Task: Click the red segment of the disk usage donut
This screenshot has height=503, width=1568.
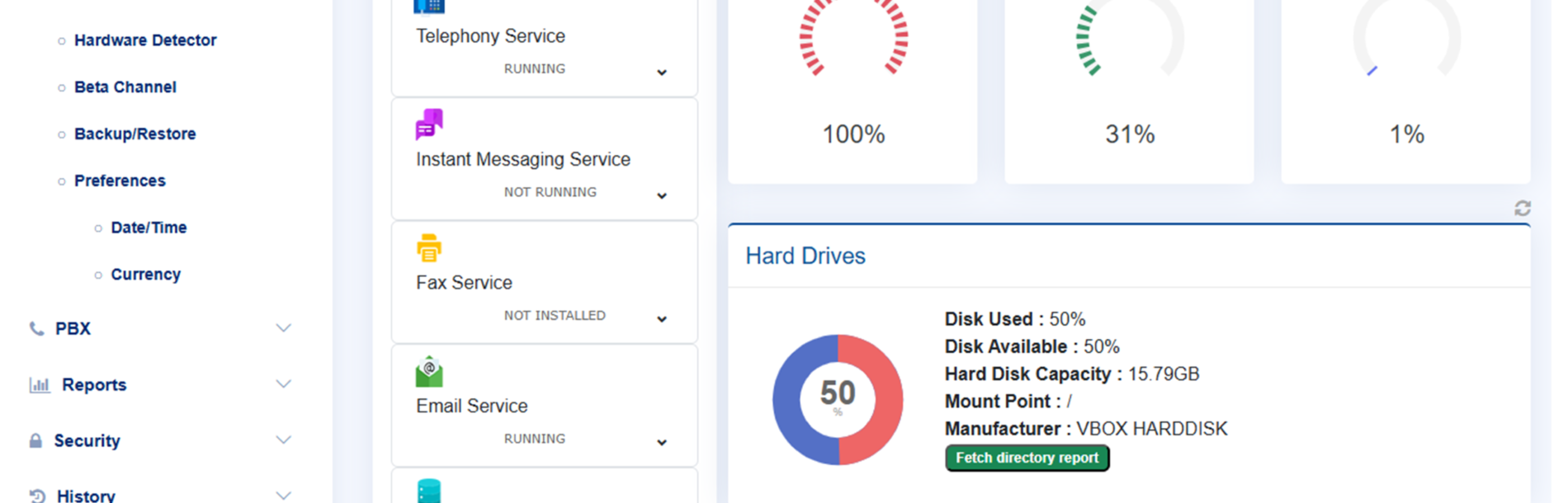Action: (888, 400)
